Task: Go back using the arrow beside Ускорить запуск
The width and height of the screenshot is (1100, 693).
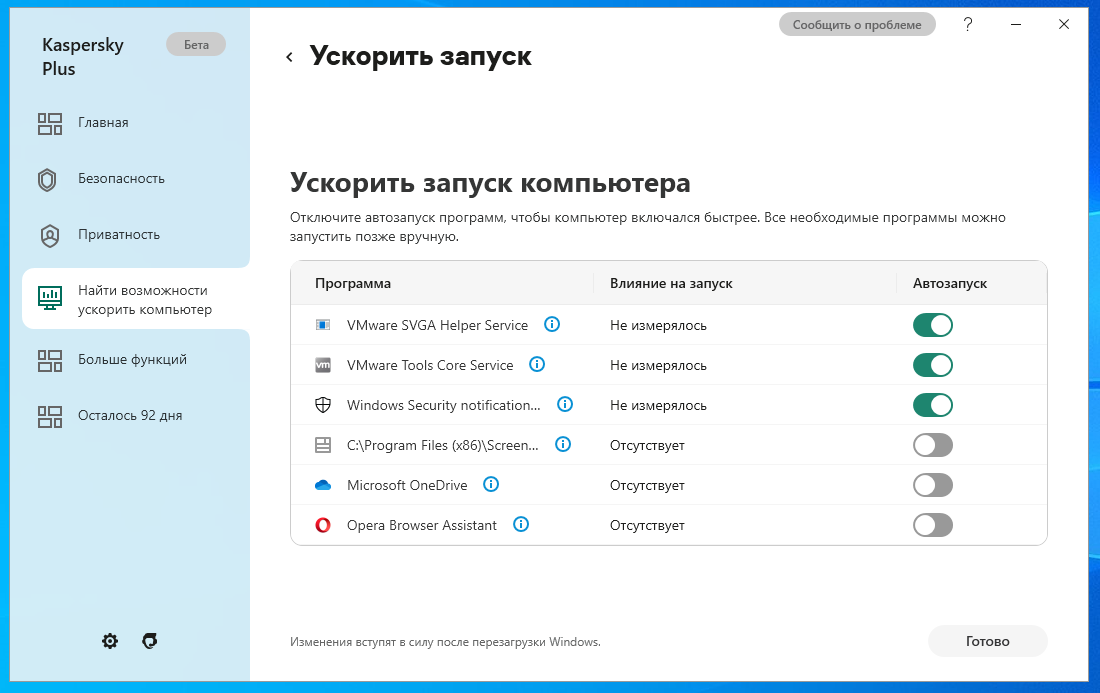Action: 290,58
